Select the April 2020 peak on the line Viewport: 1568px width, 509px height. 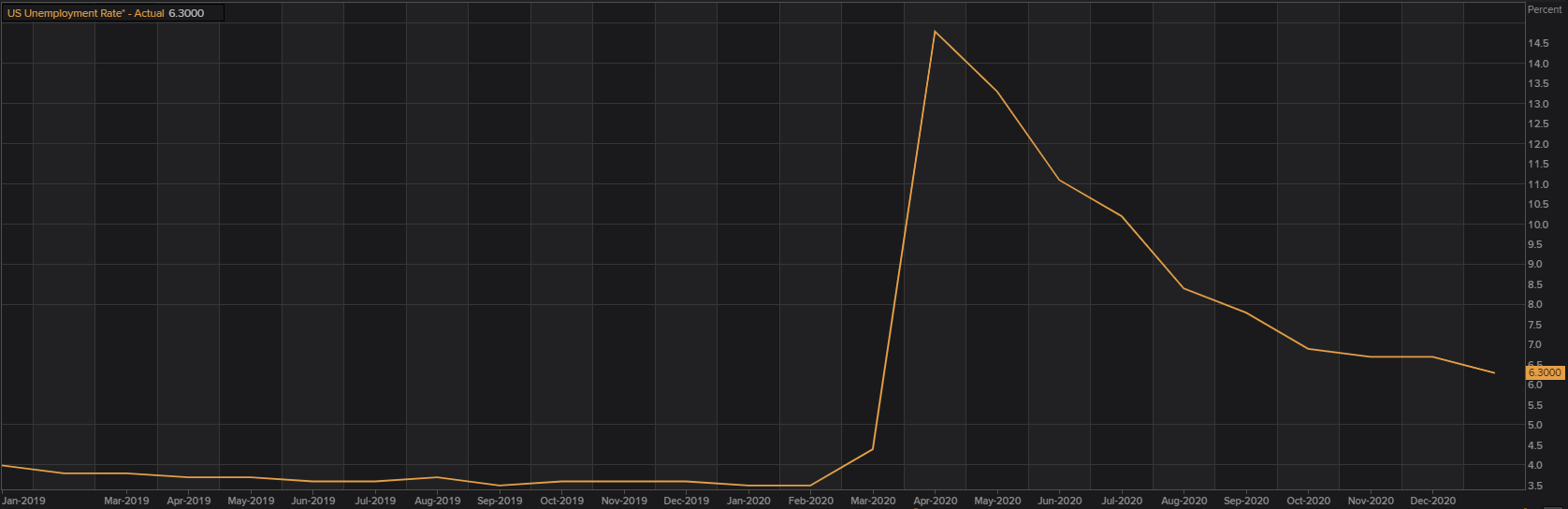pos(935,32)
